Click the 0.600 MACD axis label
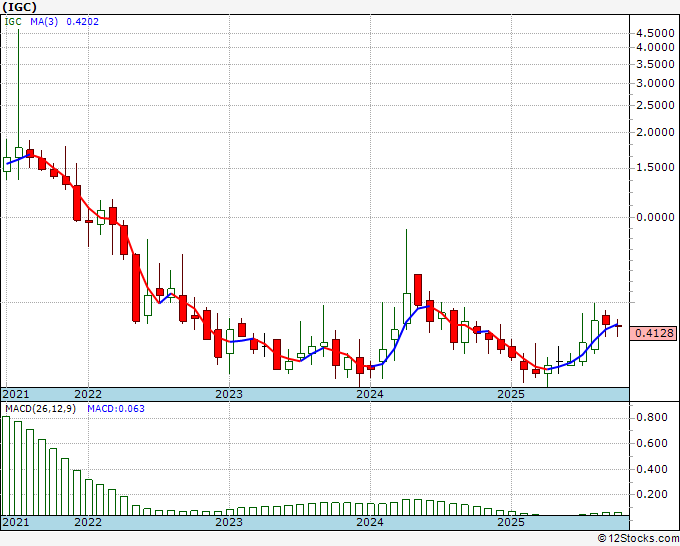This screenshot has height=546, width=680. [x=651, y=443]
